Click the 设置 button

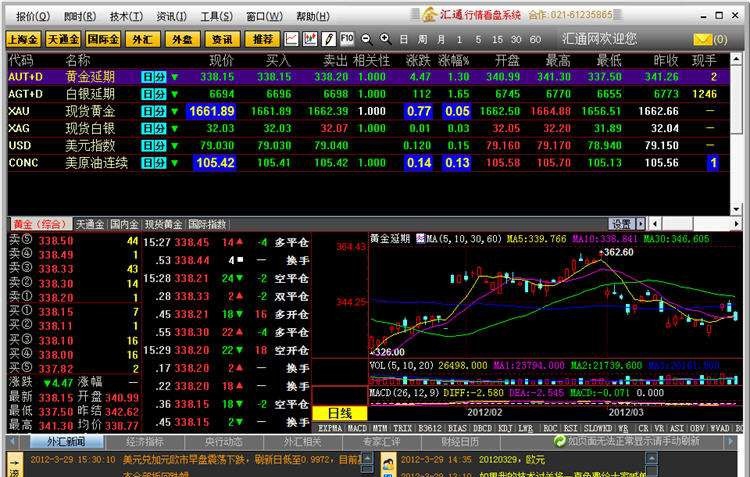622,223
